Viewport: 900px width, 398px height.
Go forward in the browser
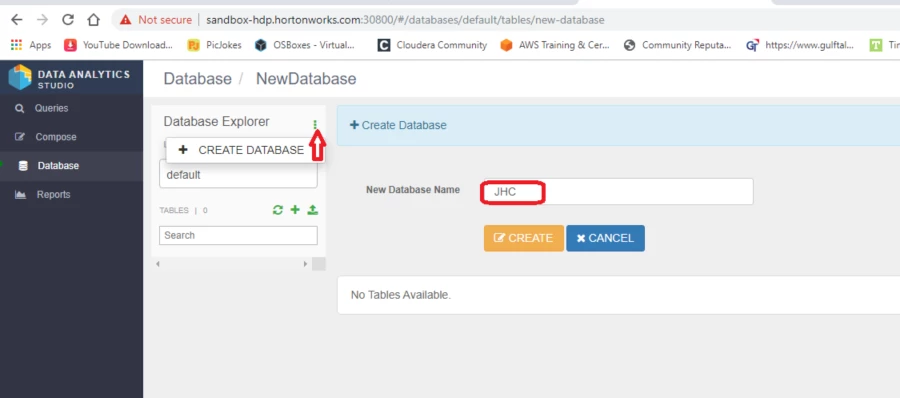click(42, 20)
